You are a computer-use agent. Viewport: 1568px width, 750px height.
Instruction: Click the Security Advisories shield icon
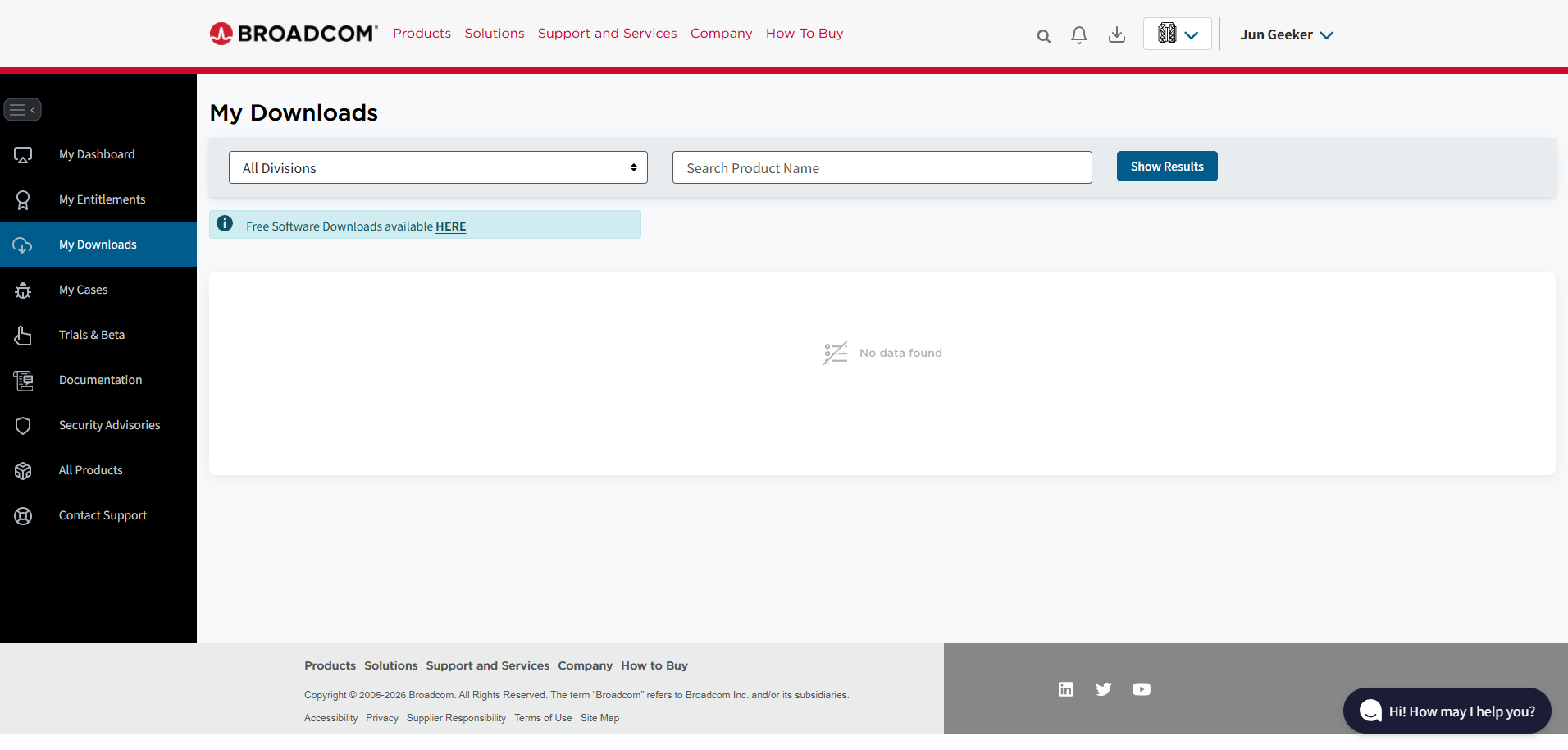coord(23,426)
